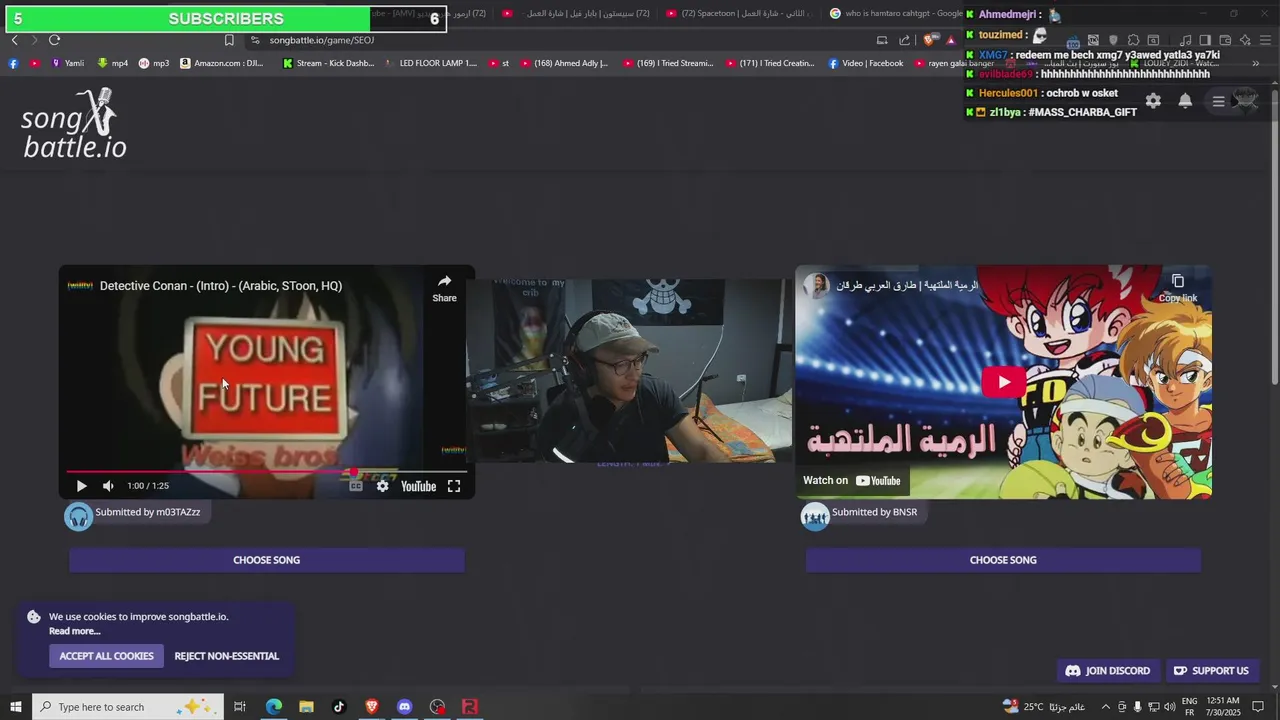Bookmark this page with the bookmark icon
1280x720 pixels.
click(229, 40)
